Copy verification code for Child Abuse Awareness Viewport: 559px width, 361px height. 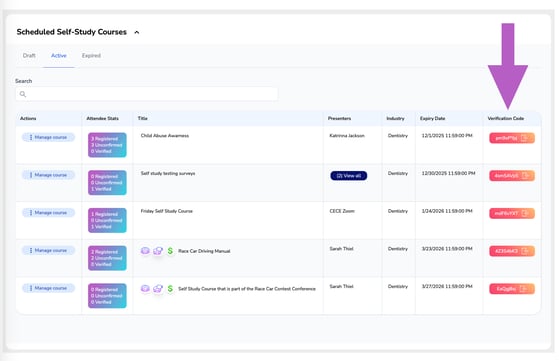(x=512, y=138)
